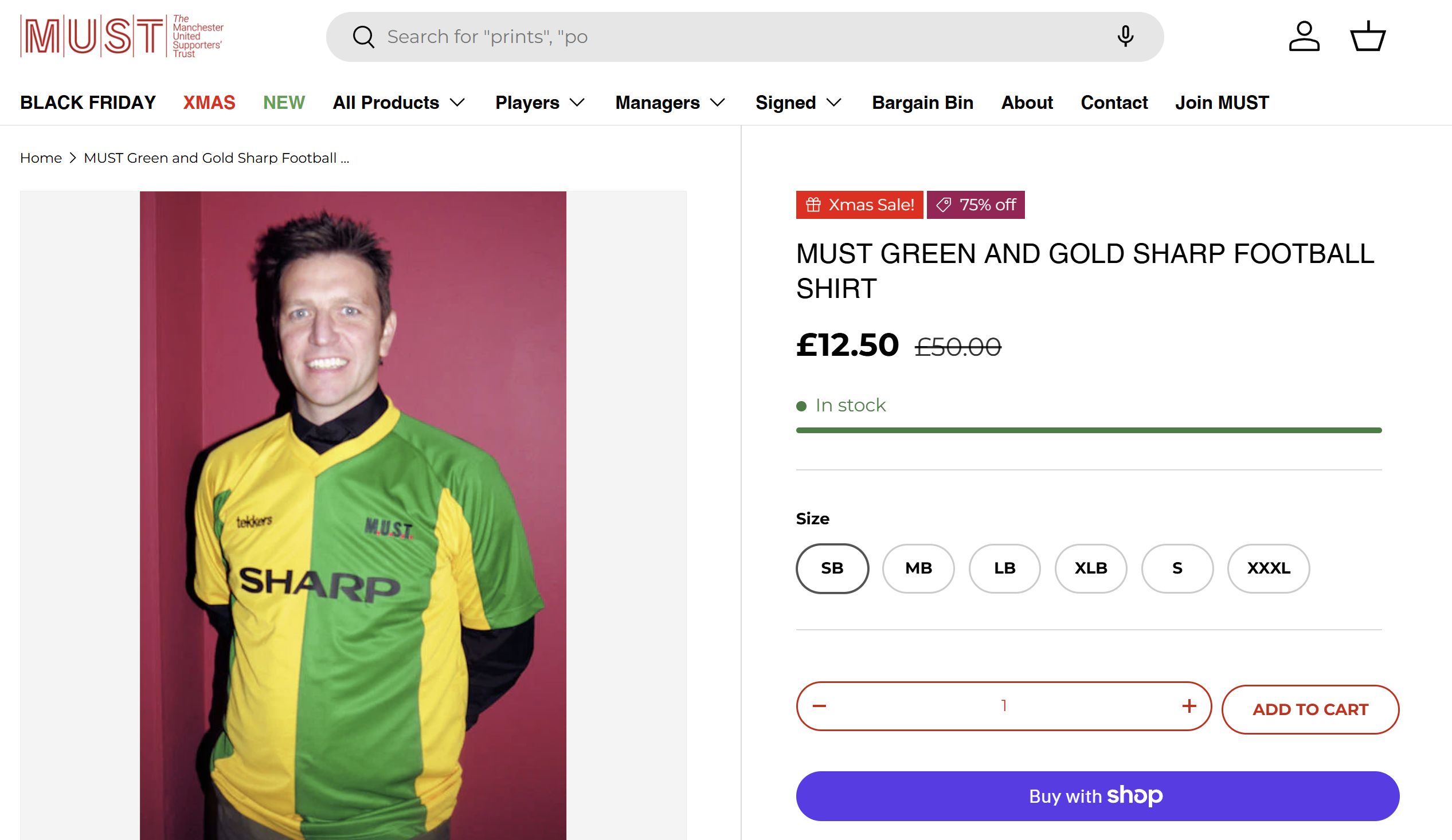Decrease quantity with minus icon
1452x840 pixels.
coord(819,706)
